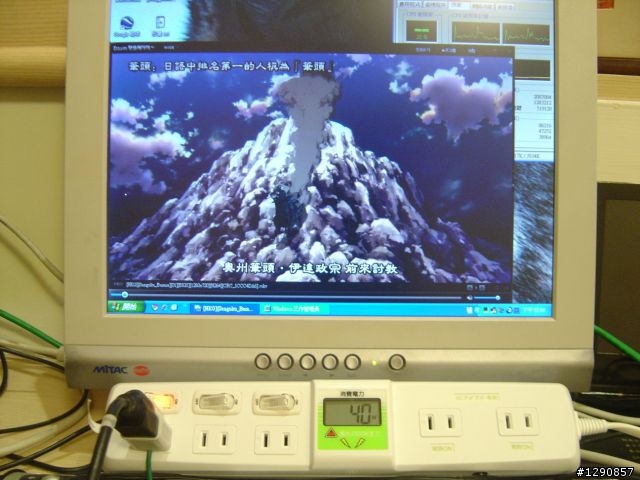Click the CPU usage gauge in Task Manager

tap(422, 31)
